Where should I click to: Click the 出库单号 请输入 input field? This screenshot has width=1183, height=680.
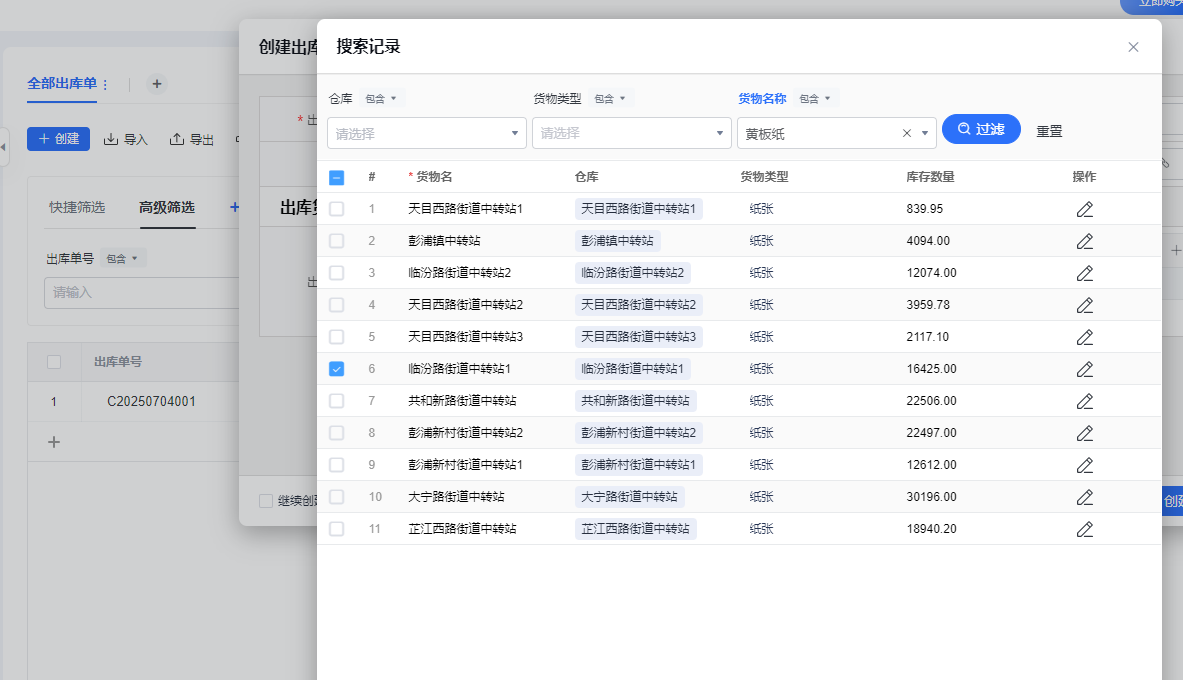142,292
